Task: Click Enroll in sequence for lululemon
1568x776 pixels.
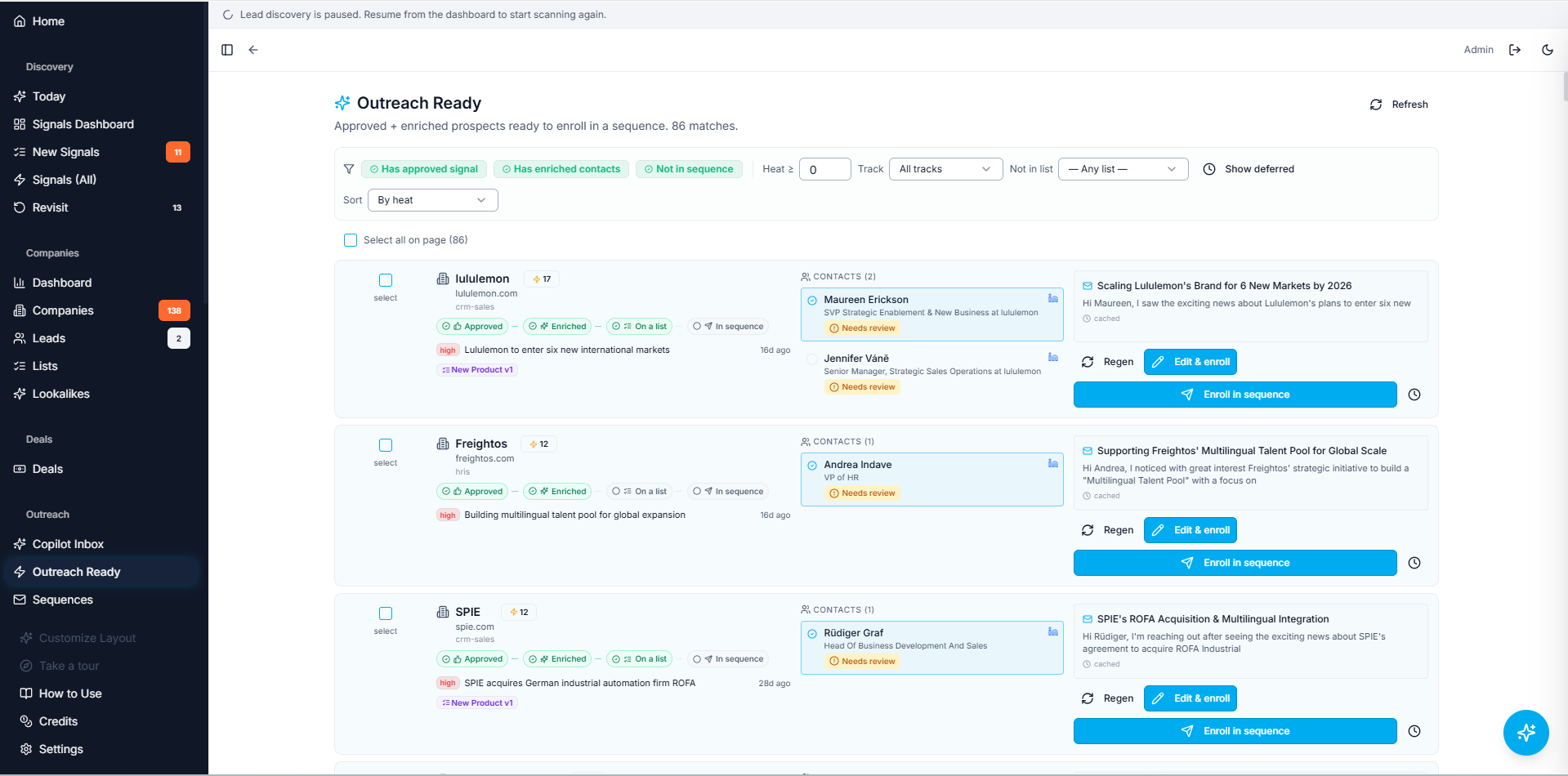Action: (1235, 395)
